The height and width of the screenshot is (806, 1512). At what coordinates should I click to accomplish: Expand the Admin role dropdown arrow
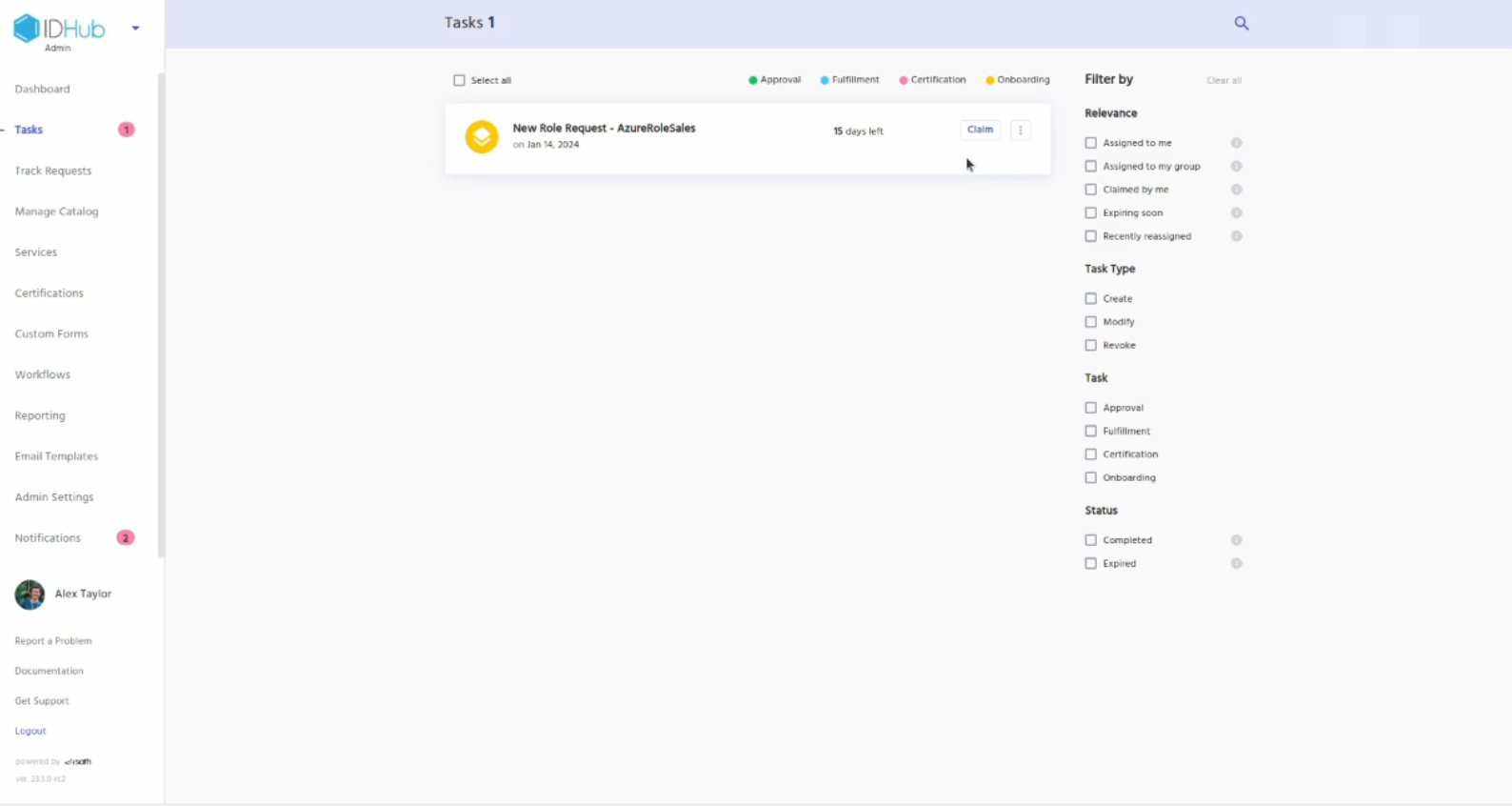[x=135, y=29]
